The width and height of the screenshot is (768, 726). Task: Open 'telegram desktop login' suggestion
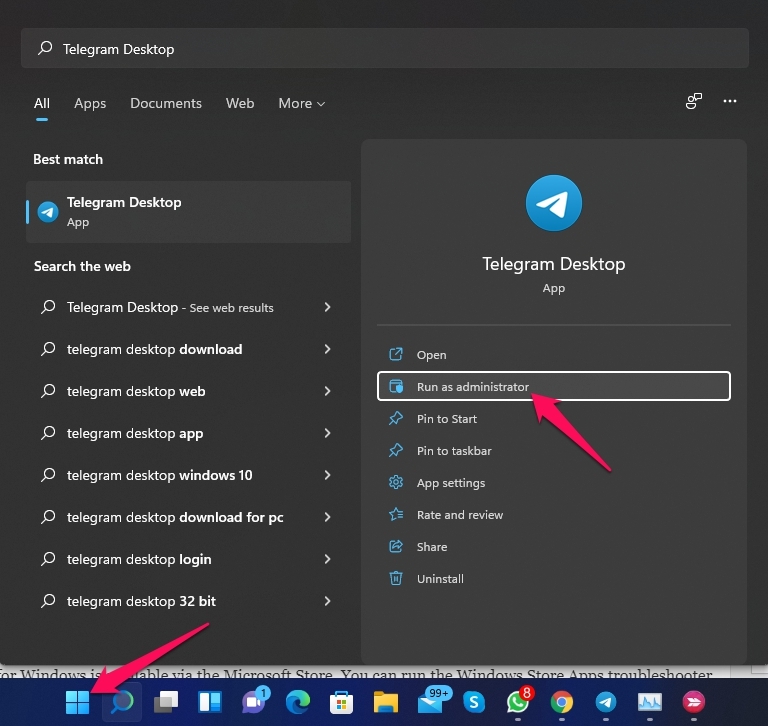pos(189,559)
